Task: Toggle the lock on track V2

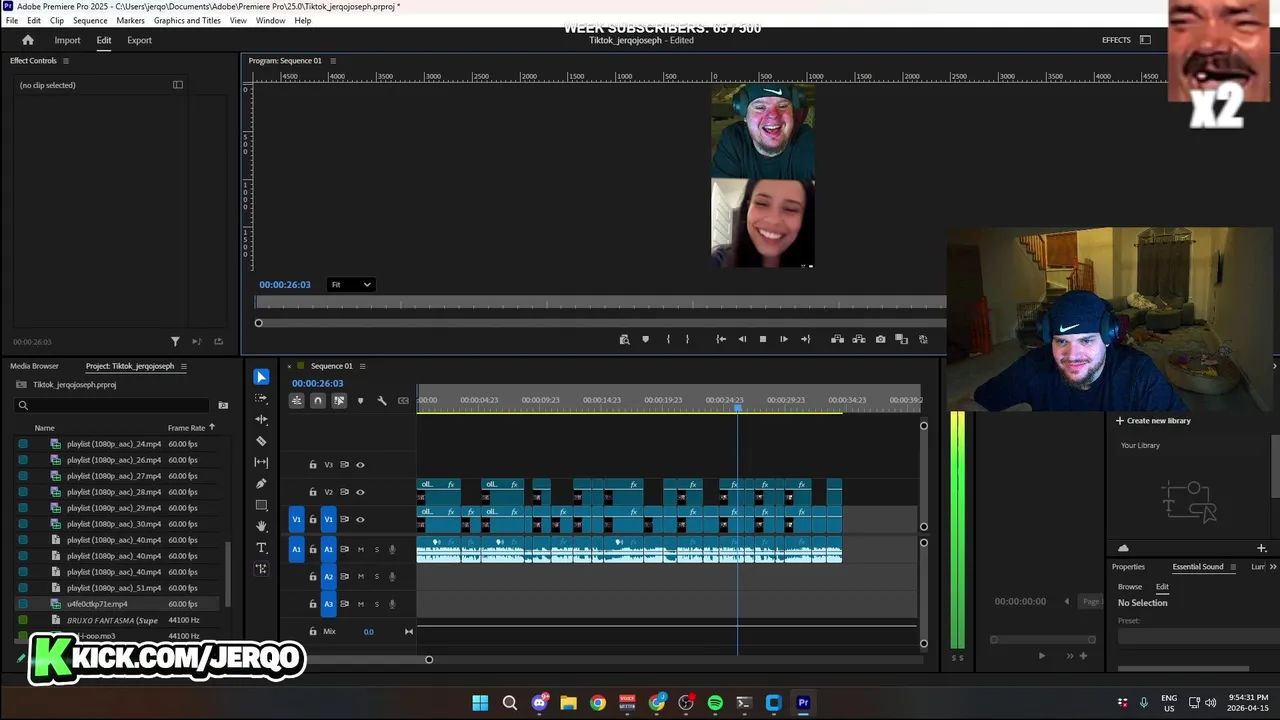Action: click(x=313, y=492)
